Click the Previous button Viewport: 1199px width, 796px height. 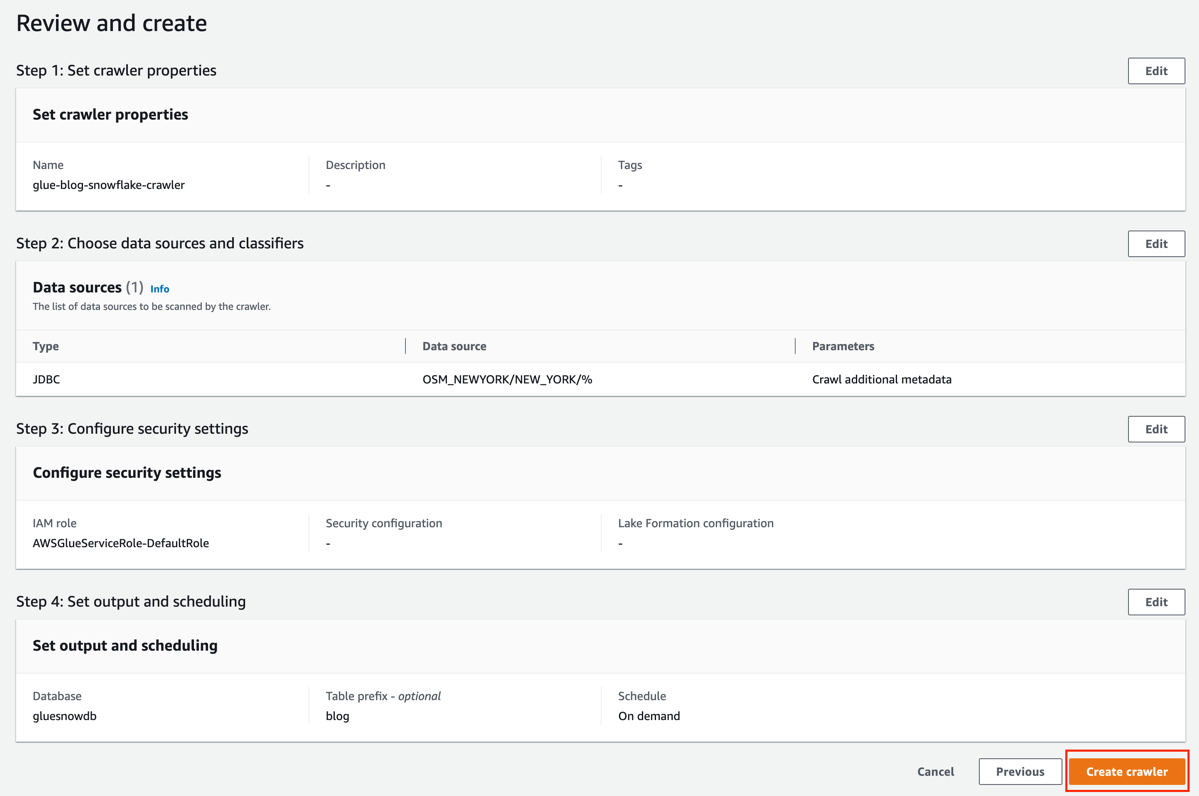(1020, 771)
